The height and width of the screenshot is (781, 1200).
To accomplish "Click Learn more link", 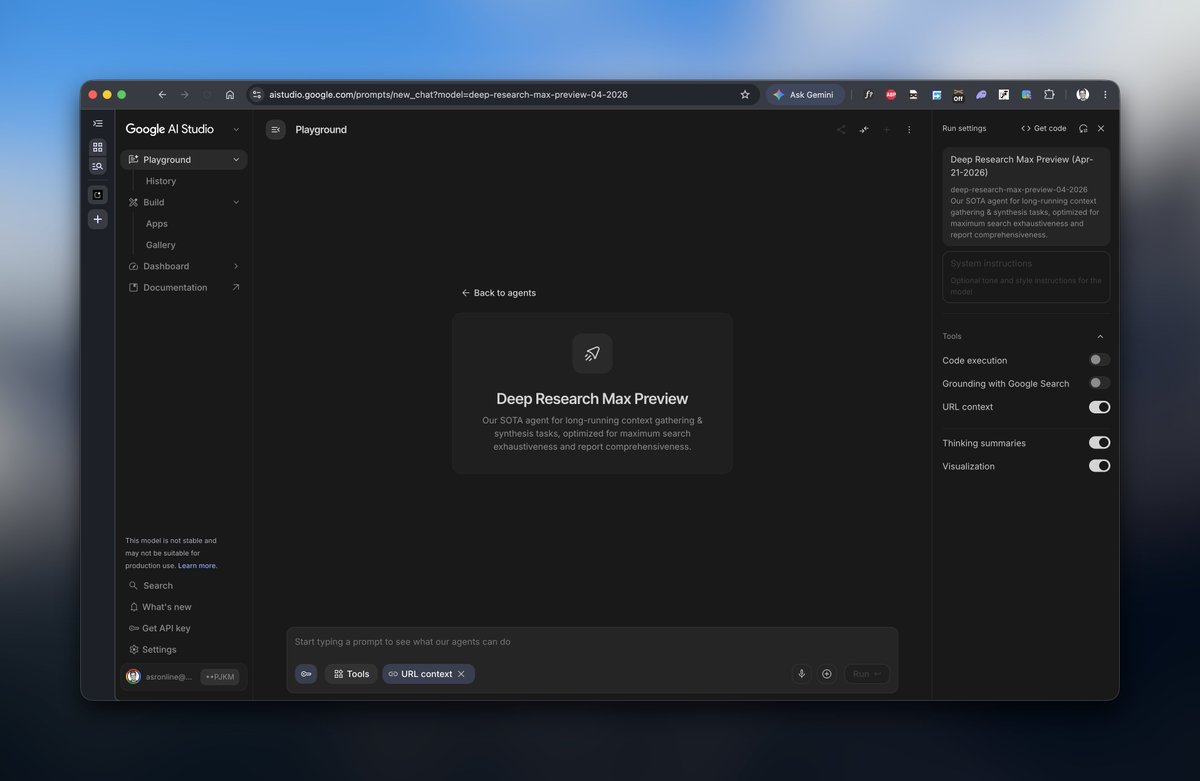I will (x=197, y=566).
